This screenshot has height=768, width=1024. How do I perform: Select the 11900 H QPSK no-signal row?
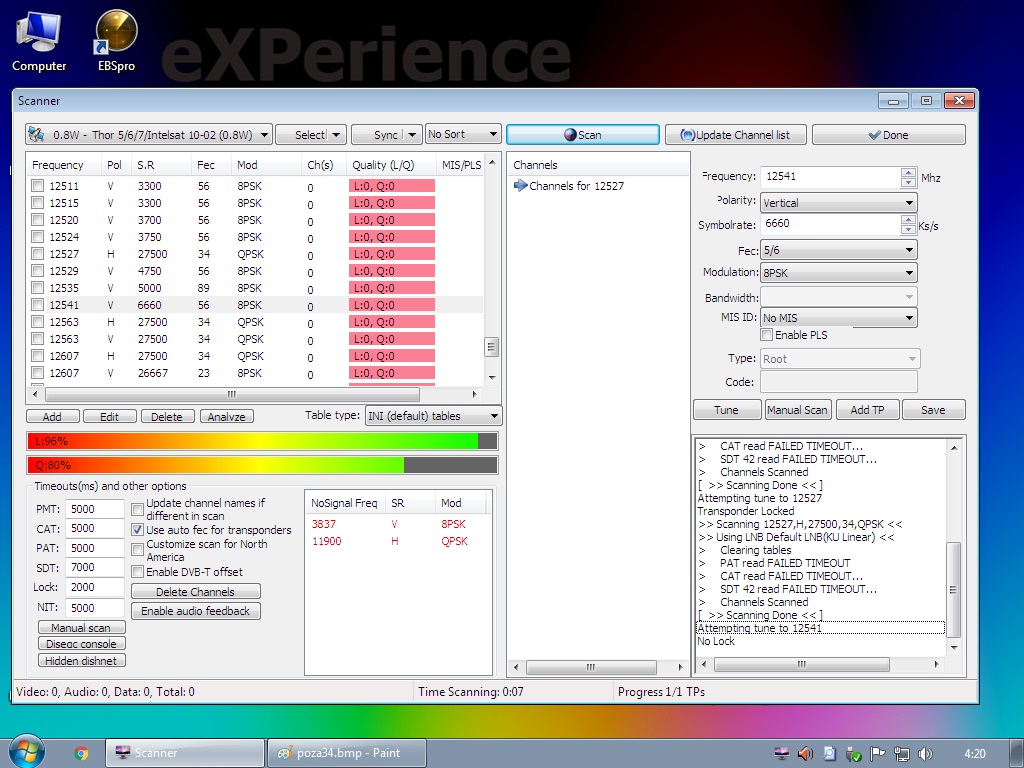[397, 541]
